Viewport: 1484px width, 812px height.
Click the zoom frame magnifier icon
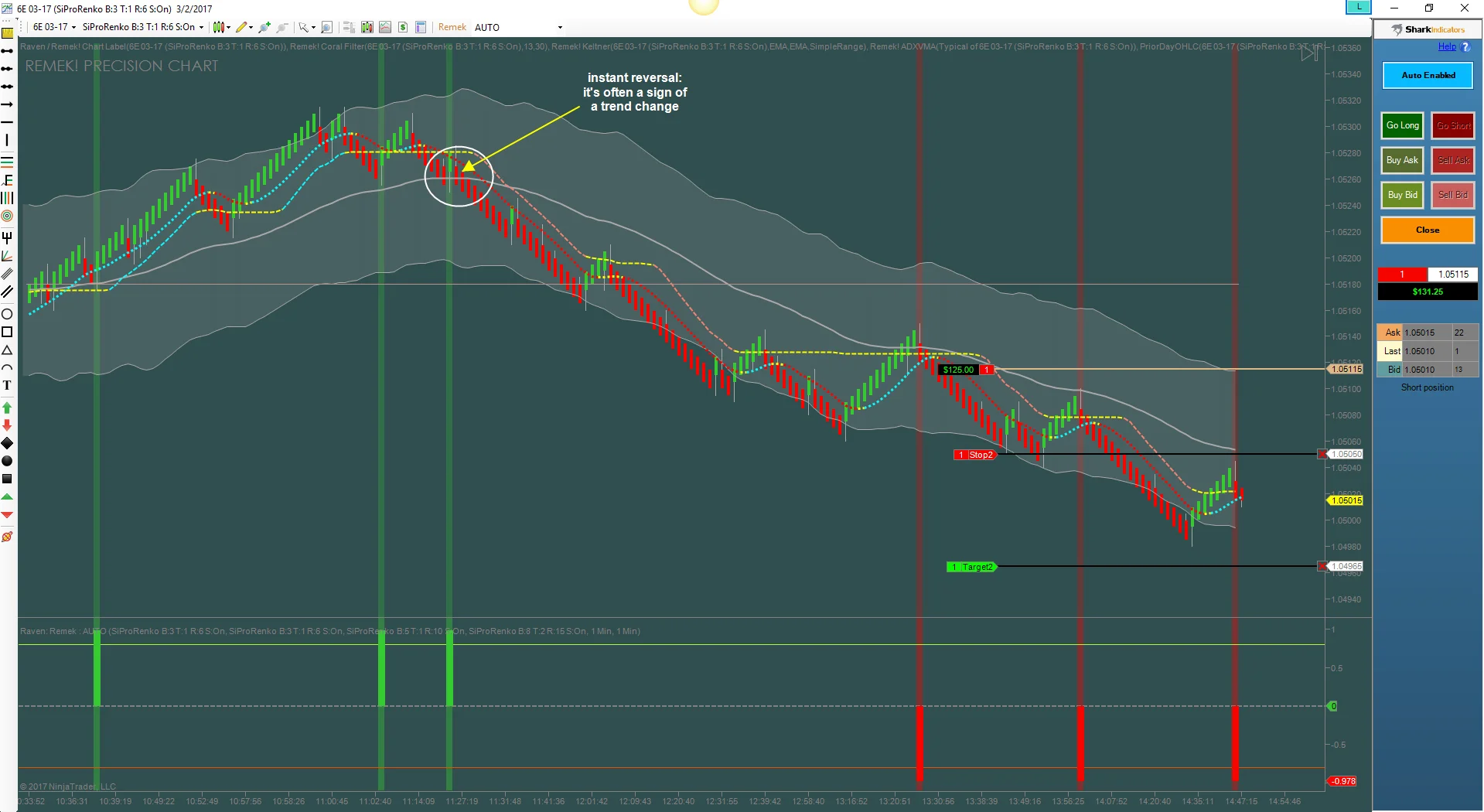(x=326, y=27)
